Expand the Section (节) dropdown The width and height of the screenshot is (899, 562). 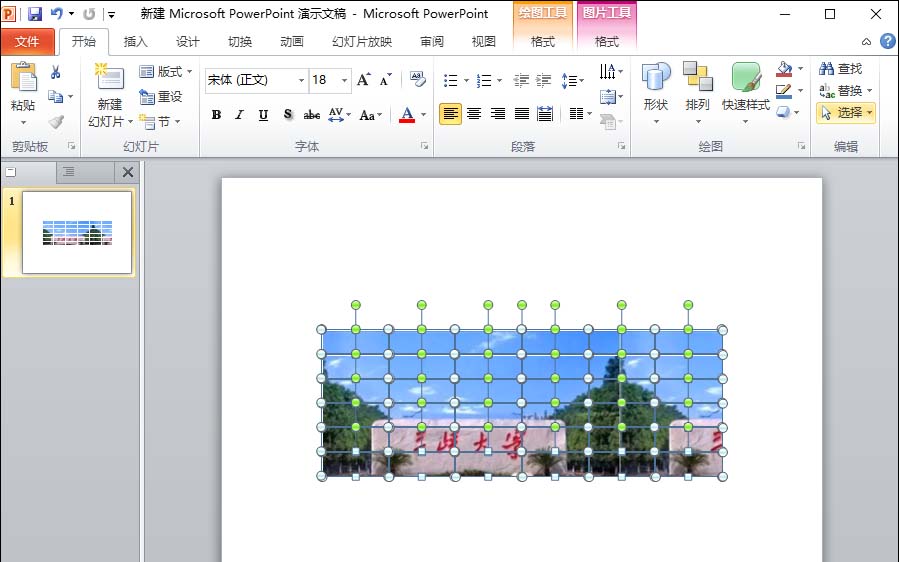pyautogui.click(x=177, y=122)
